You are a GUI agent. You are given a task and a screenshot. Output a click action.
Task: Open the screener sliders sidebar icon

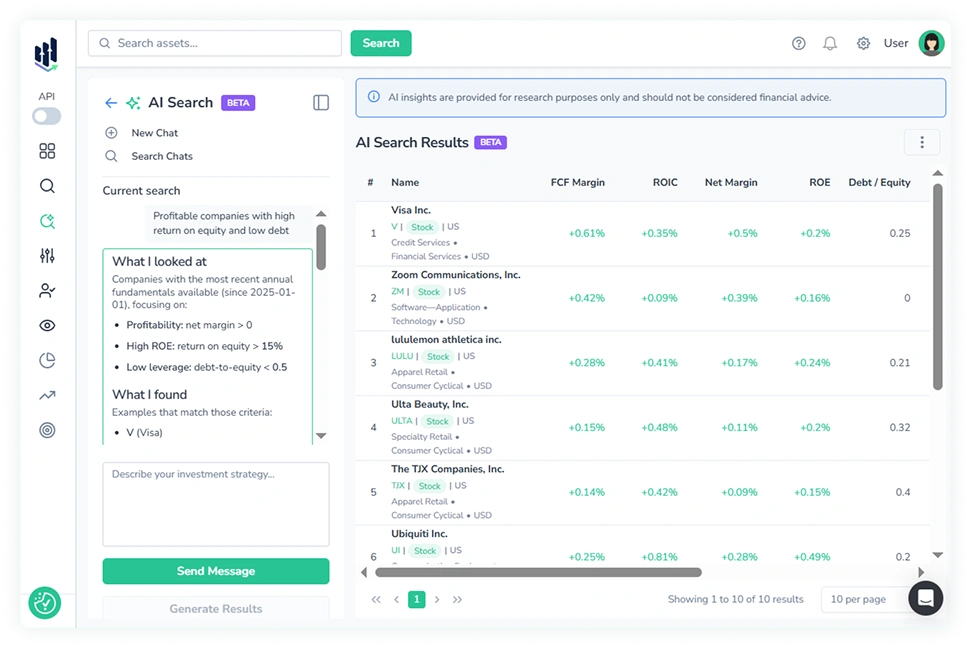(x=47, y=255)
